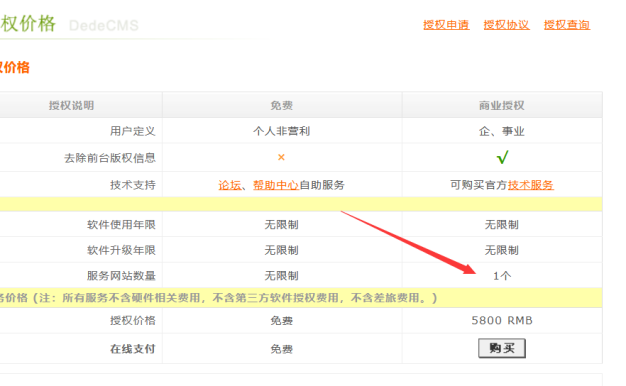626x386 pixels.
Task: Click 无限制 under 免费 for 软件升级年限
Action: tap(281, 250)
